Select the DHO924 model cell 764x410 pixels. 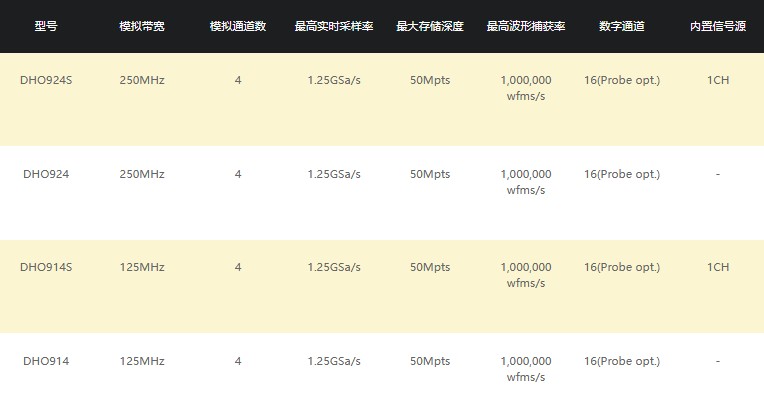click(x=46, y=174)
